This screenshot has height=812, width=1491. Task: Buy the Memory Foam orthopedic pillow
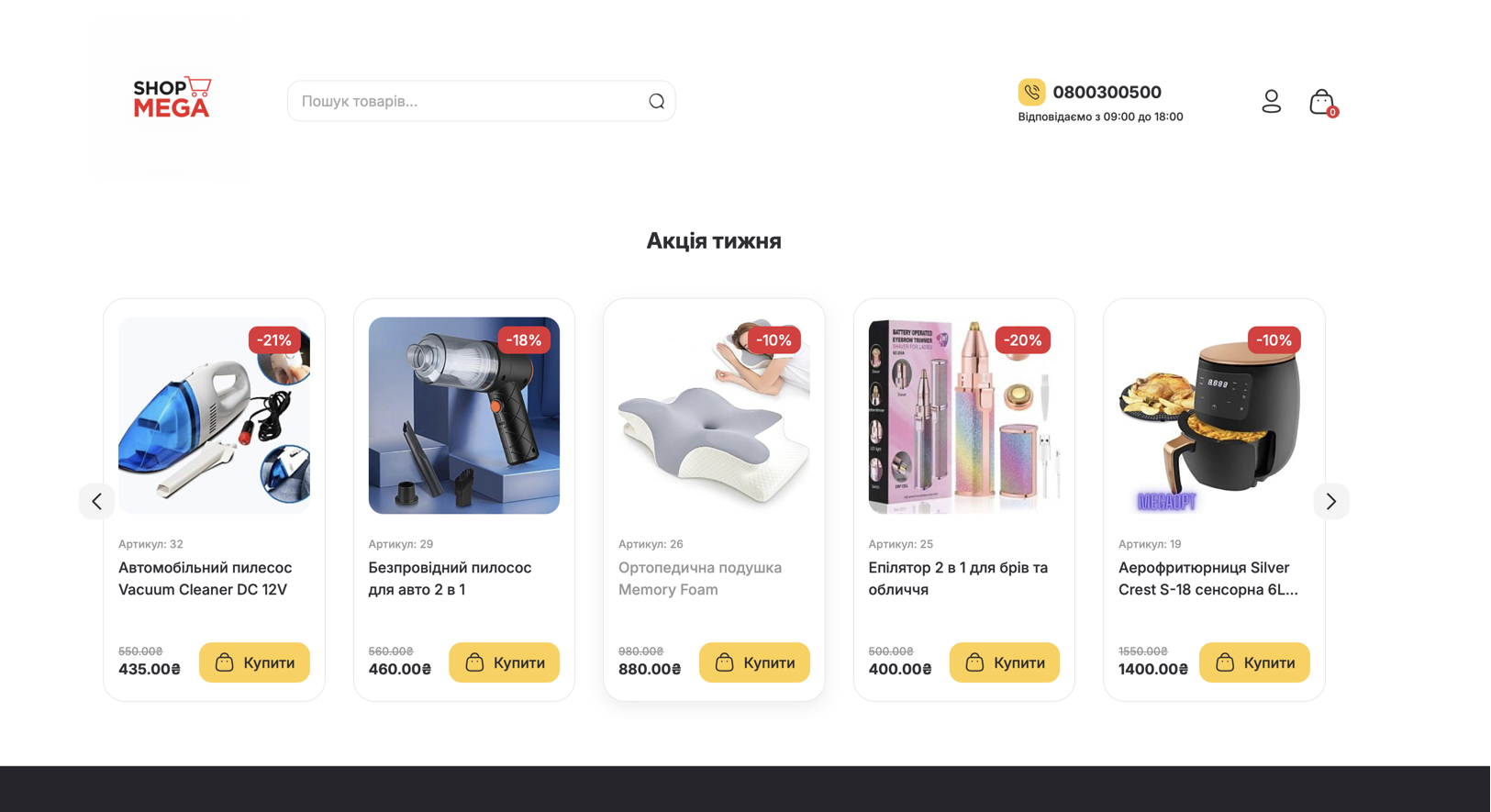(754, 662)
